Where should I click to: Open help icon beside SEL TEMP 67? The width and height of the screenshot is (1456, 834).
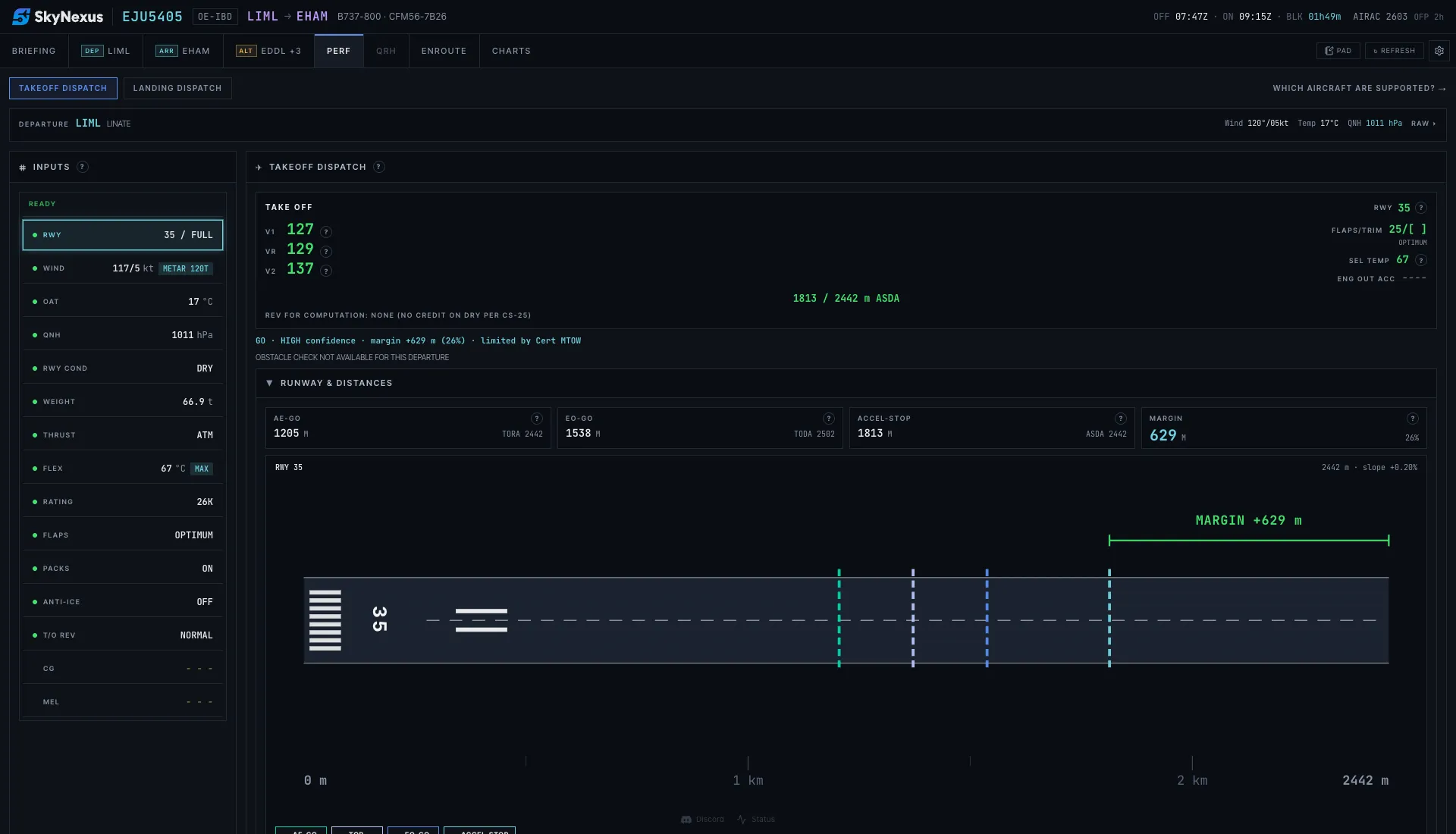coord(1421,260)
